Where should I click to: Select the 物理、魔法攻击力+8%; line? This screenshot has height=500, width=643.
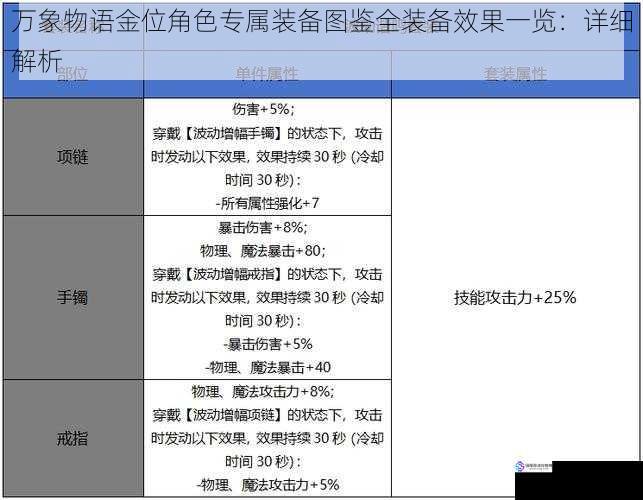pyautogui.click(x=263, y=392)
